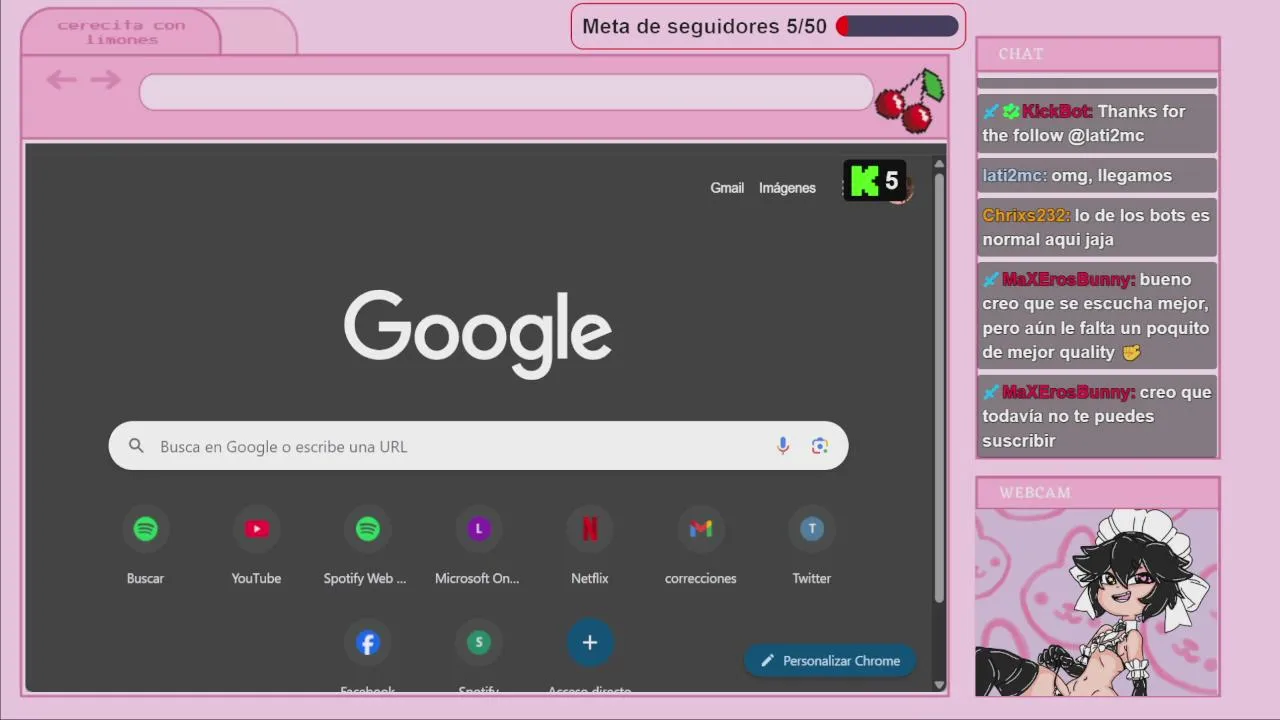
Task: Click the scrollbar down arrow
Action: (939, 685)
